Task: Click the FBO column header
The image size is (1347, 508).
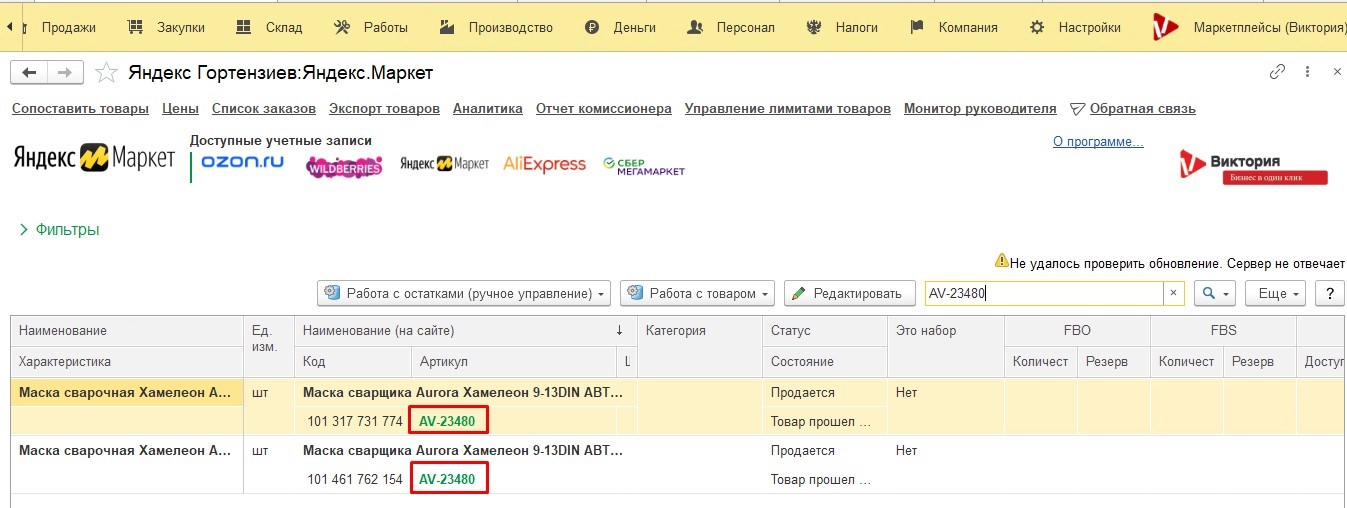Action: (x=1077, y=330)
